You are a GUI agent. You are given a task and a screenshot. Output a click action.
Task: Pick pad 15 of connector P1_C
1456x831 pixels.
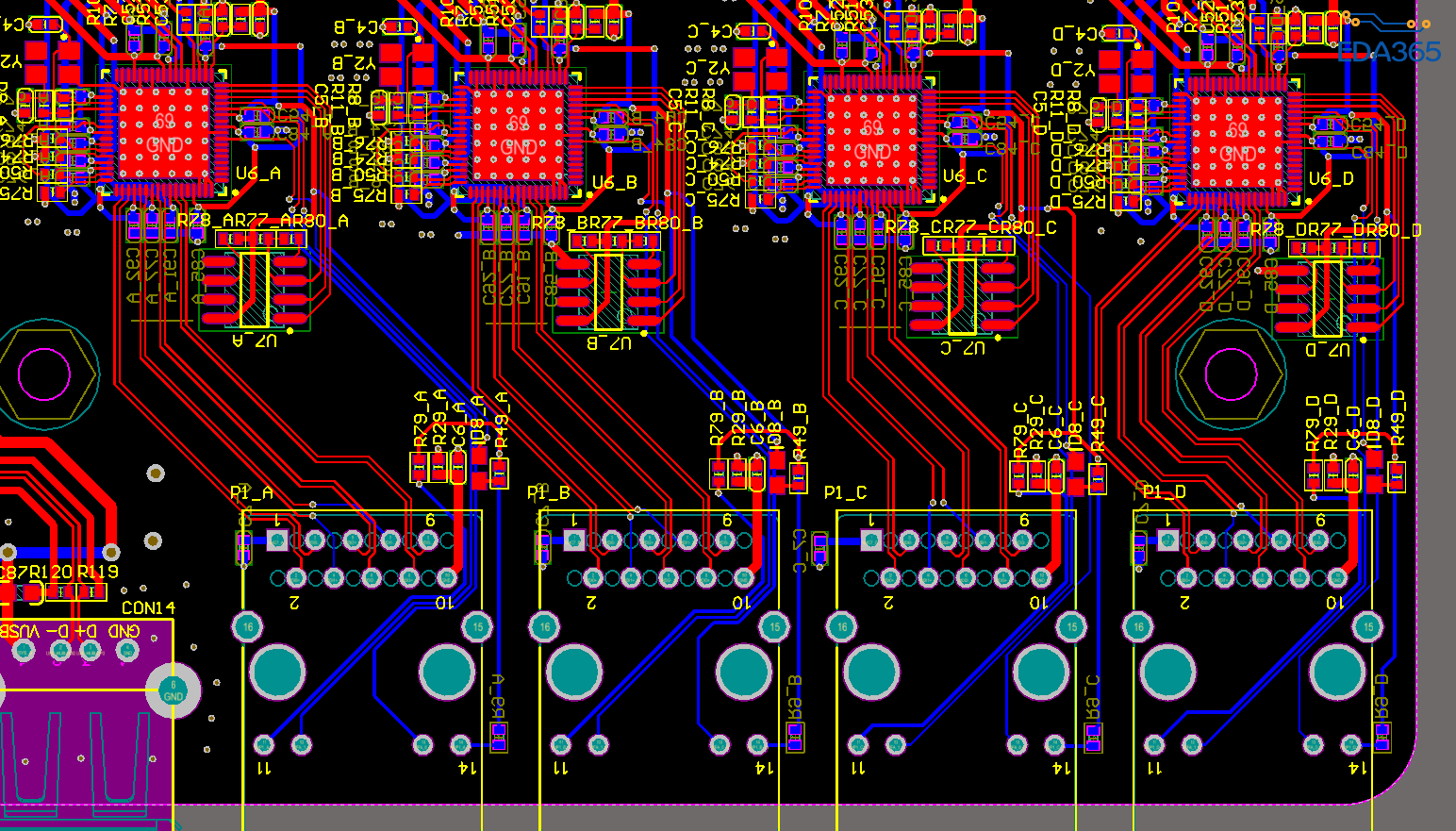1071,626
